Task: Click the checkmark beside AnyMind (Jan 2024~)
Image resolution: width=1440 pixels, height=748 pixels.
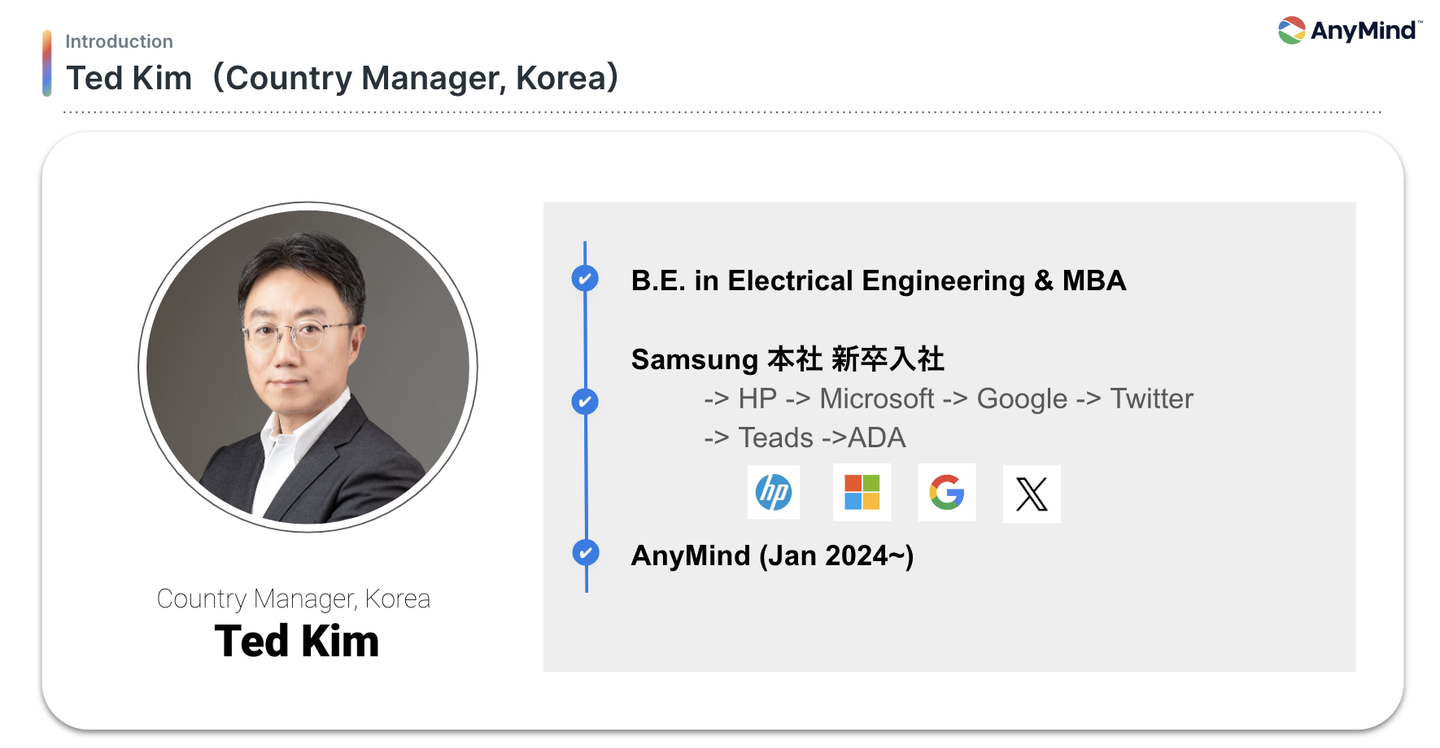Action: tap(585, 552)
